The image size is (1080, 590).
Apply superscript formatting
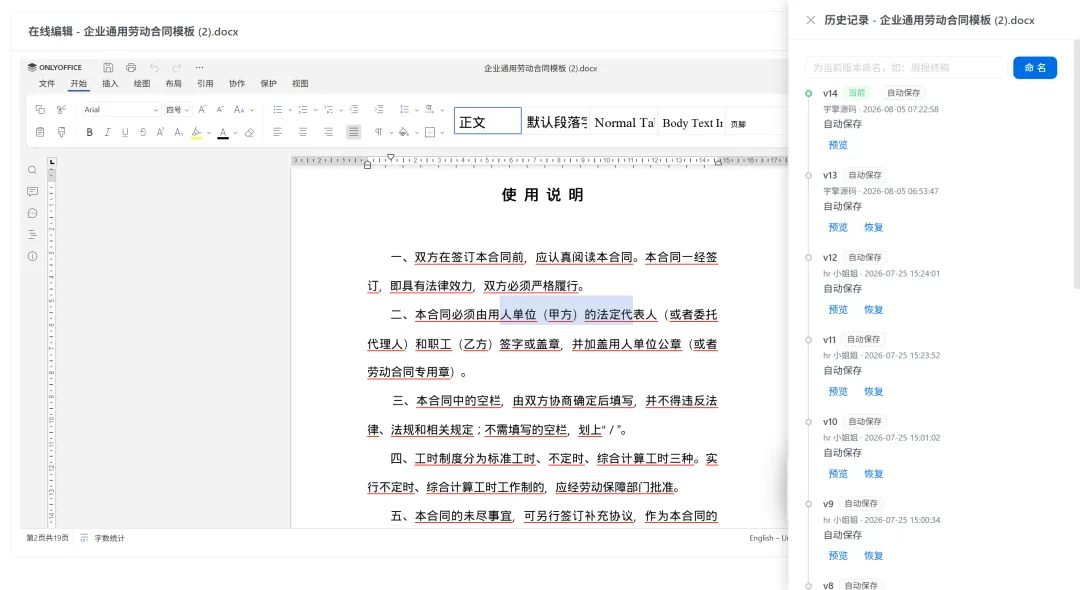tap(160, 132)
